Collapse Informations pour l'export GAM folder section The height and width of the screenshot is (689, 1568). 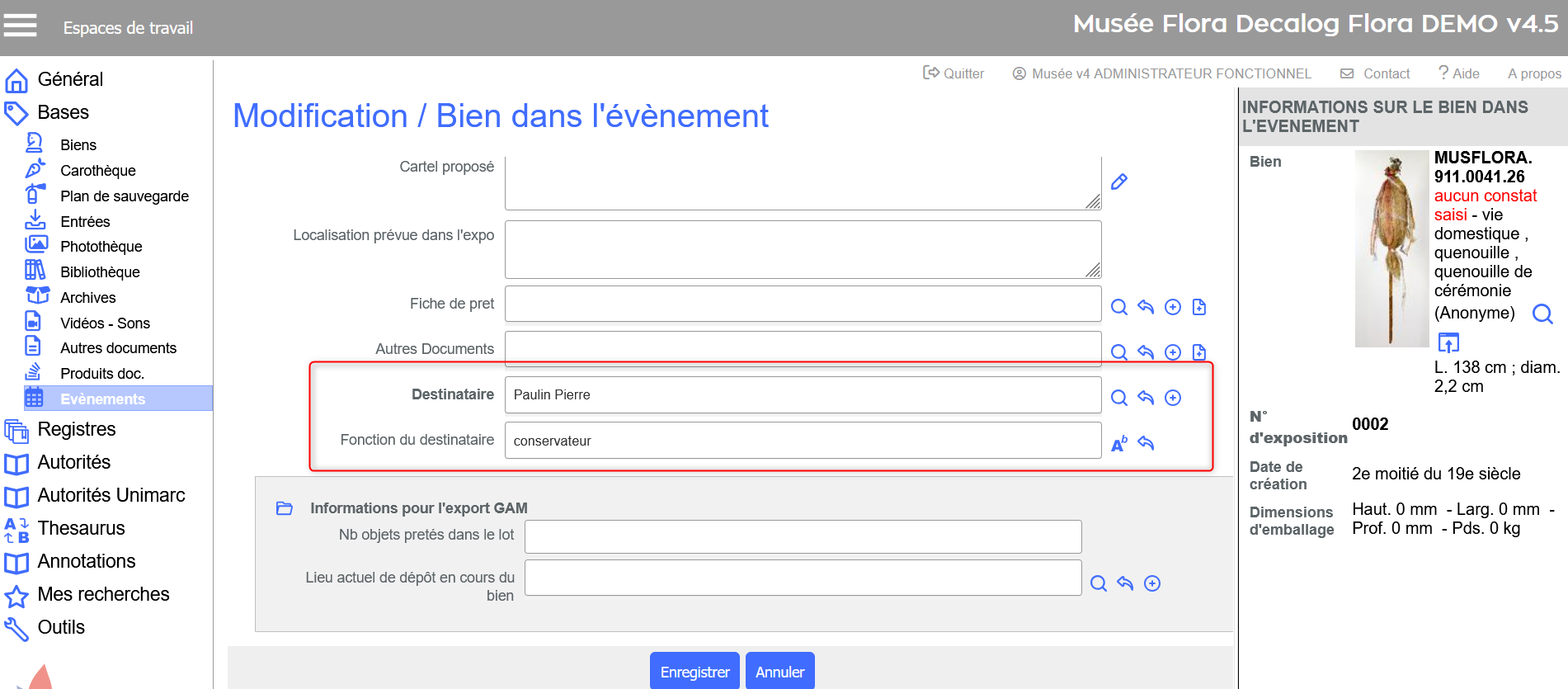[285, 508]
